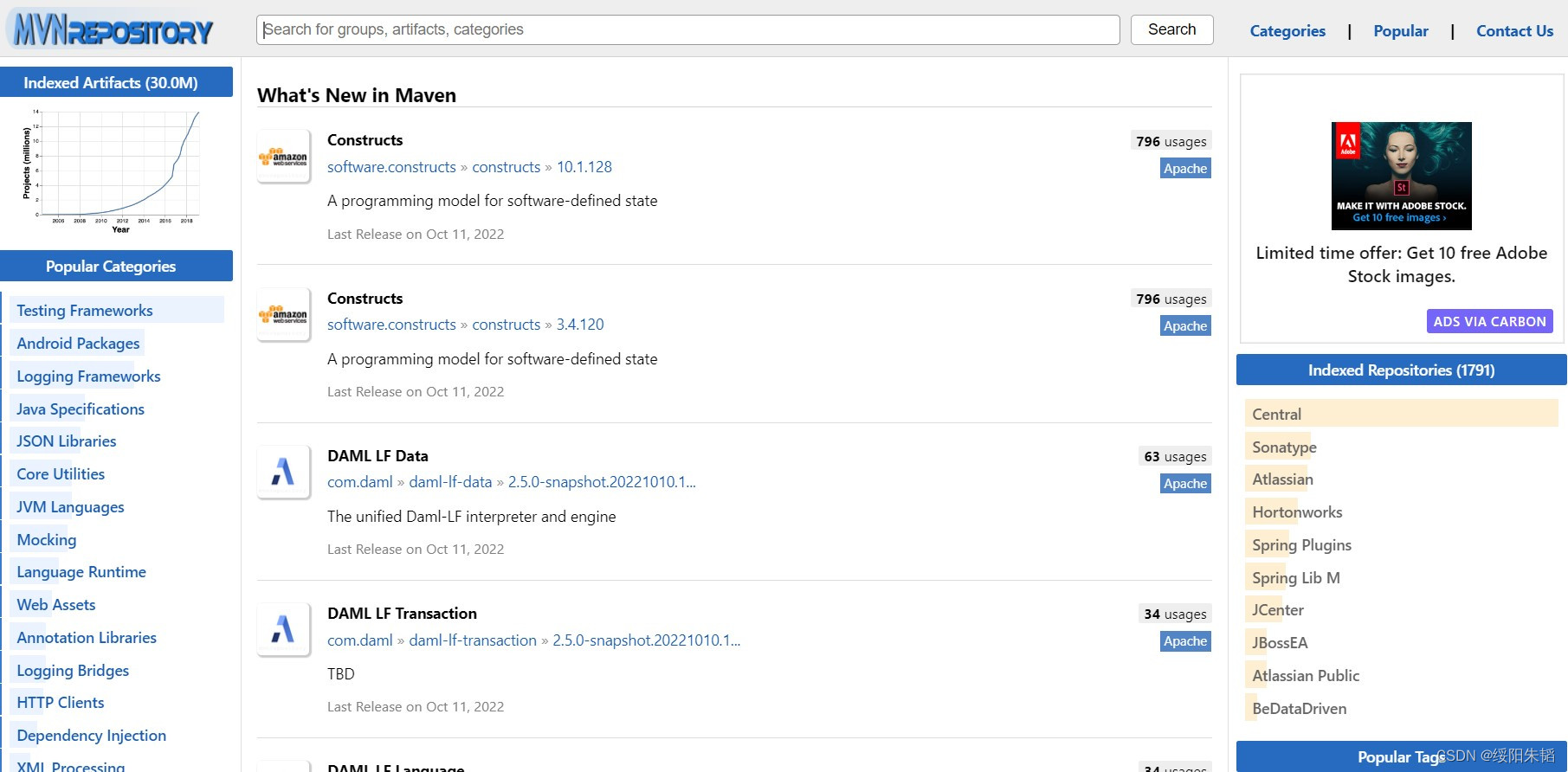This screenshot has width=1568, height=772.
Task: Click Amazon icon for Constructs 3.4.120
Action: click(283, 314)
